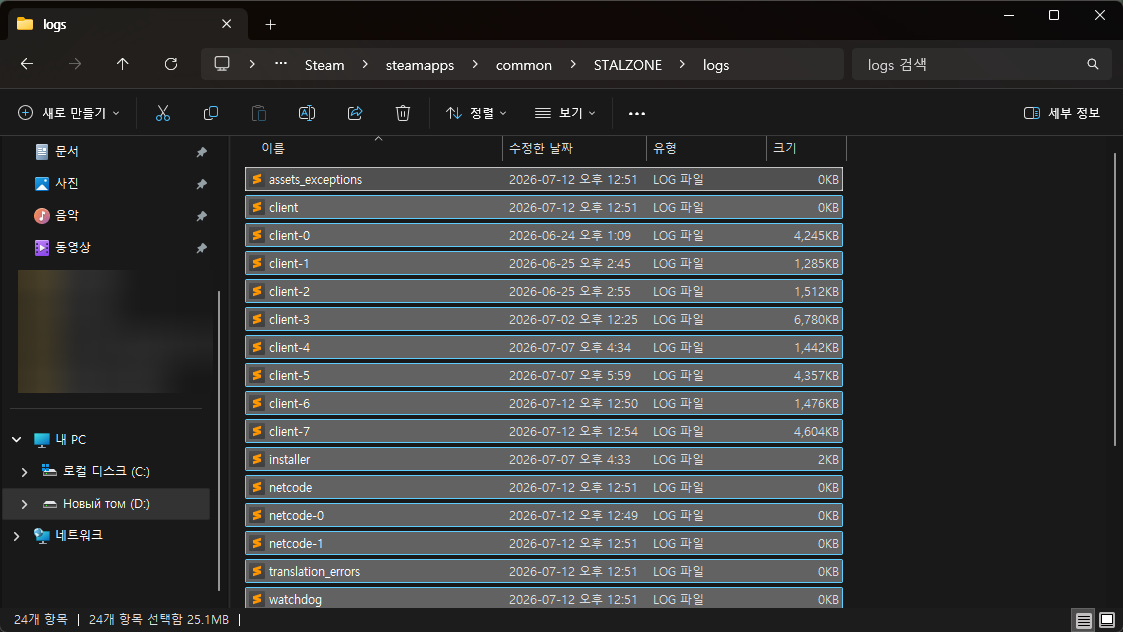The width and height of the screenshot is (1123, 632).
Task: Go up one folder level
Action: (122, 64)
